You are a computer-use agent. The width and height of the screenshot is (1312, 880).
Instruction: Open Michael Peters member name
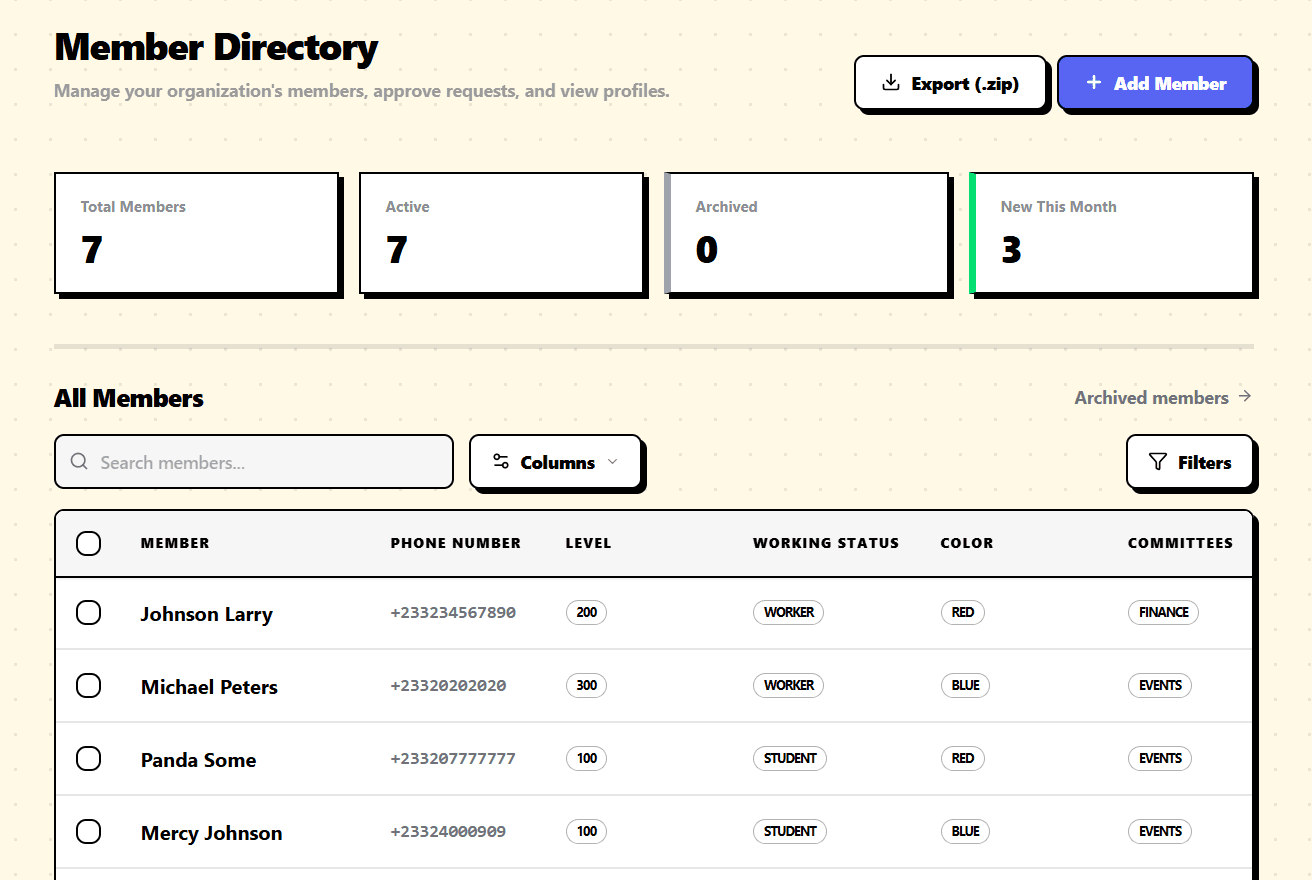(209, 687)
